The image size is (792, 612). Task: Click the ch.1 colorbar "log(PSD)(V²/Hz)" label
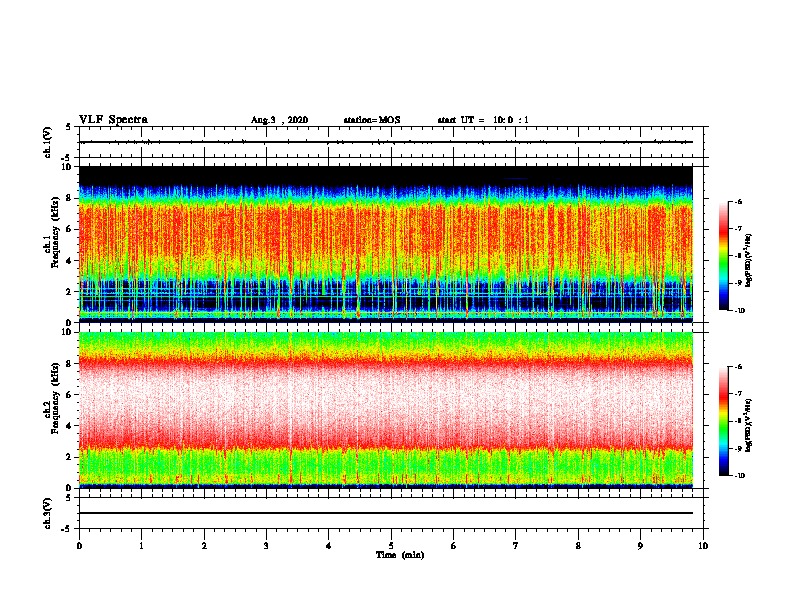pos(749,261)
